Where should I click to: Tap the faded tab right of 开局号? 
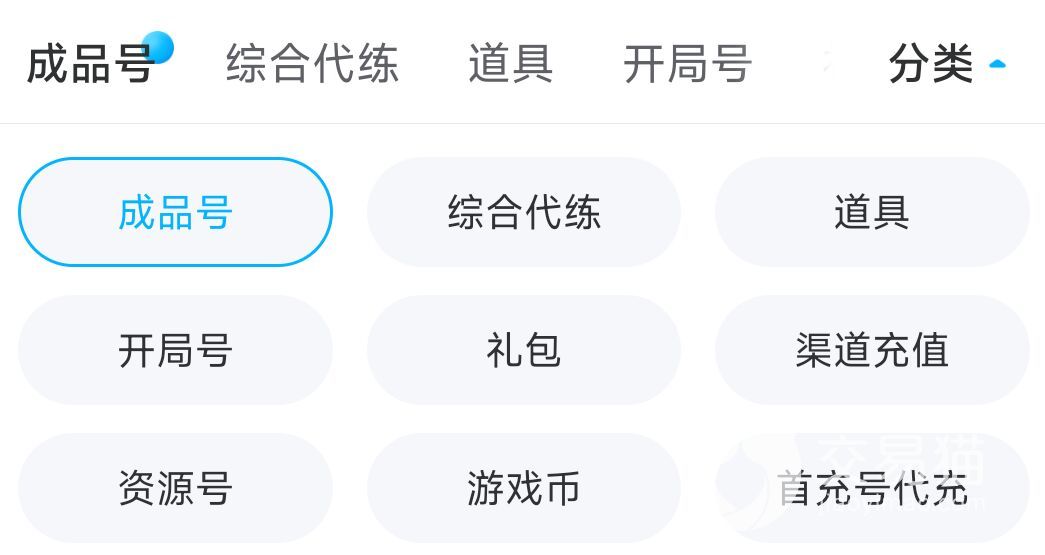click(x=826, y=65)
